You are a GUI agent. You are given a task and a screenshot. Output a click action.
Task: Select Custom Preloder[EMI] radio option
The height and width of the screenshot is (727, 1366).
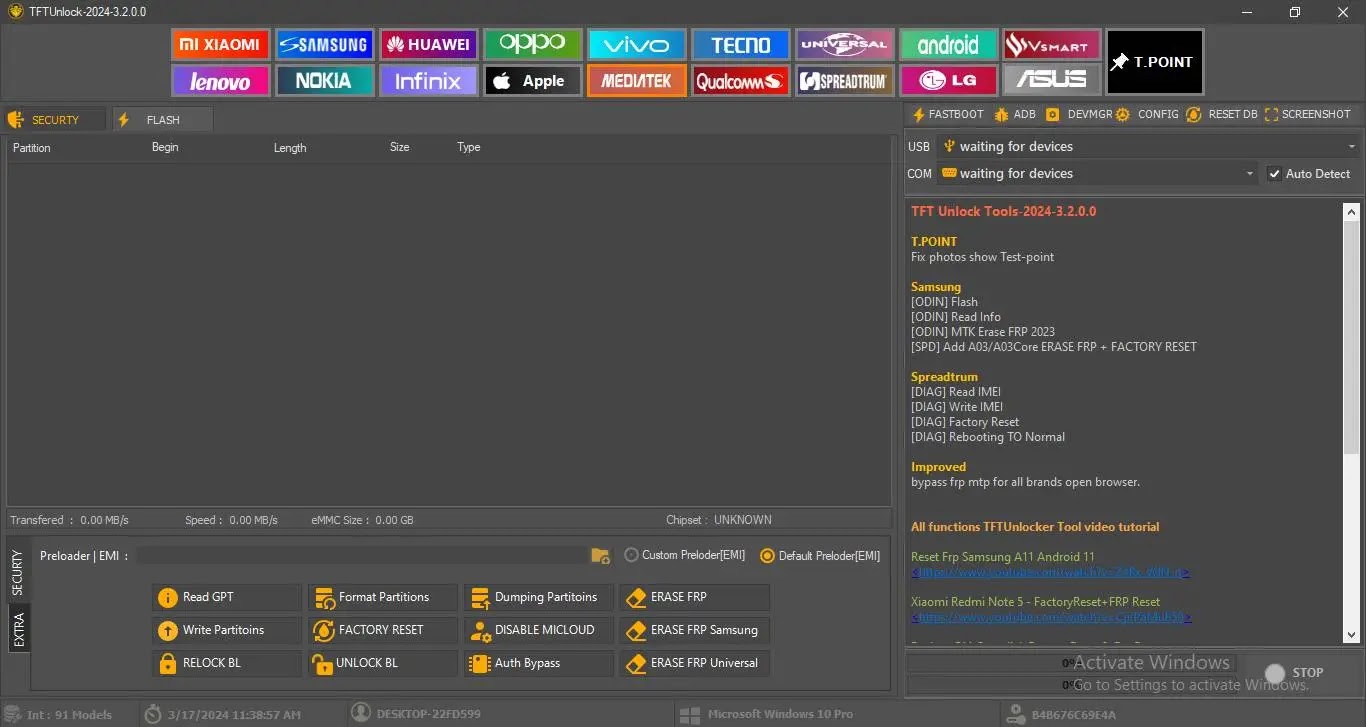point(685,555)
